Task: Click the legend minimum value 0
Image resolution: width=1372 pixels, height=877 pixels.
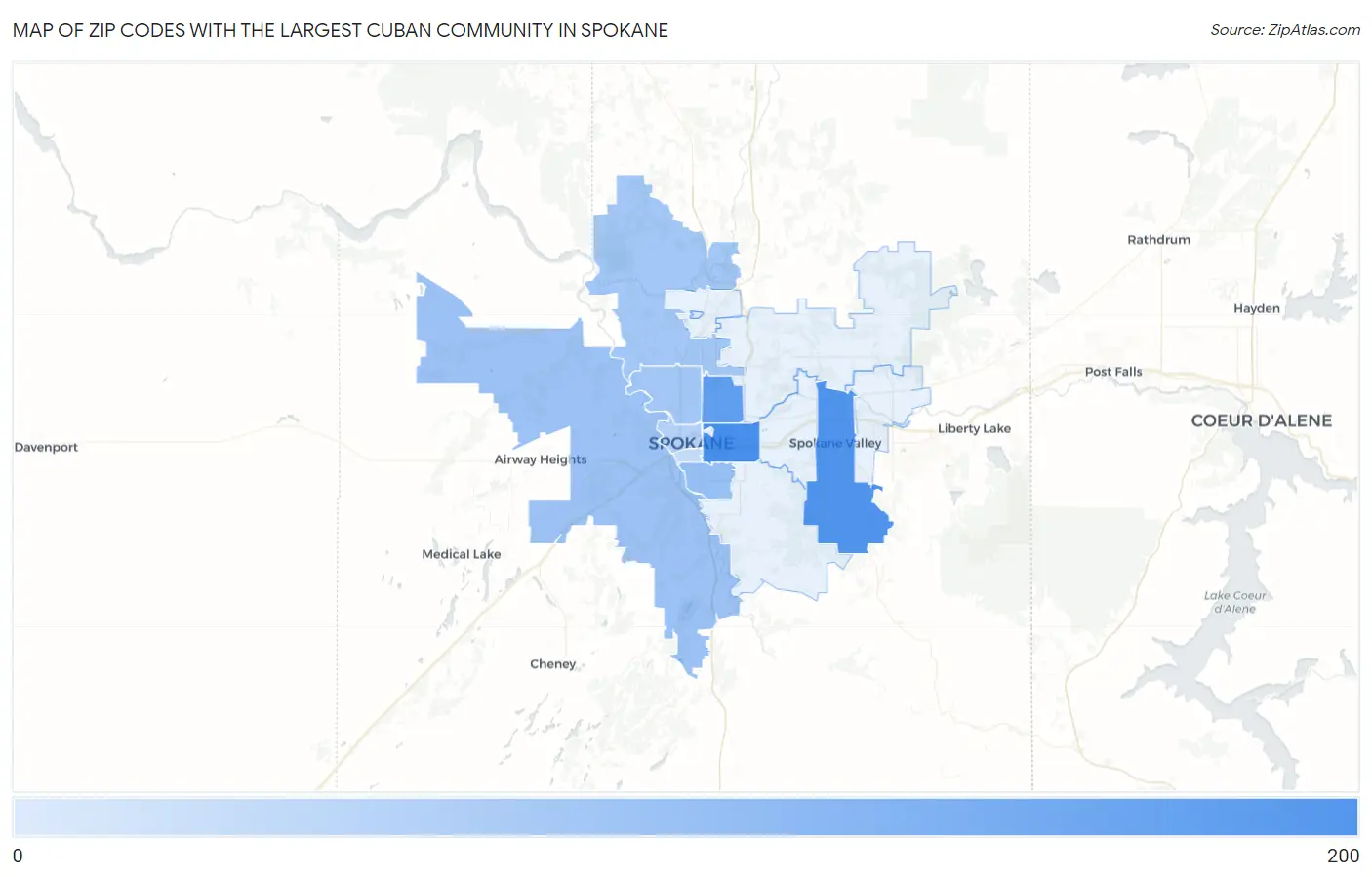Action: pos(18,856)
